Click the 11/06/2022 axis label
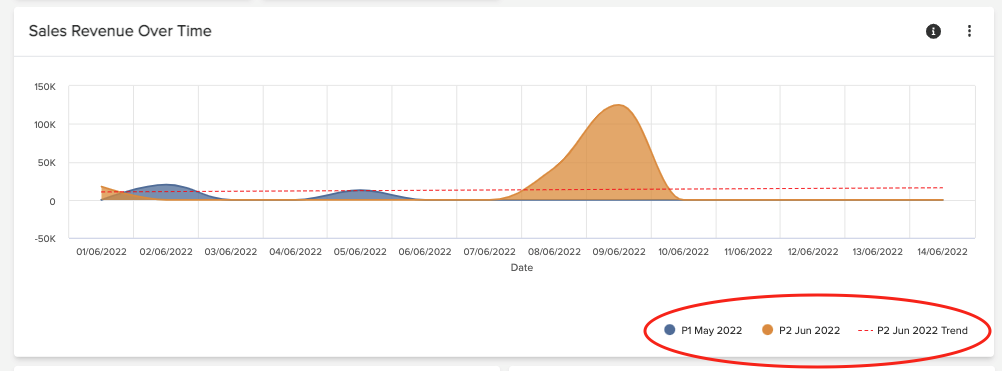The image size is (1002, 371). click(x=748, y=252)
